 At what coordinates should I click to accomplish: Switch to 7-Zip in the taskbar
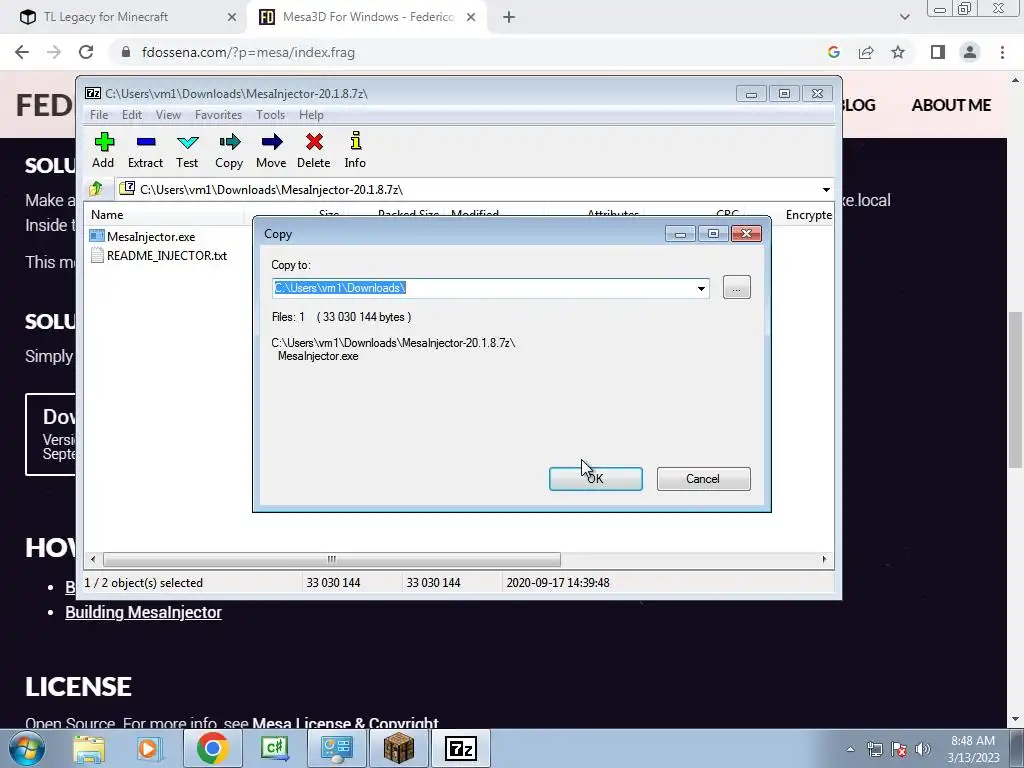pyautogui.click(x=461, y=748)
